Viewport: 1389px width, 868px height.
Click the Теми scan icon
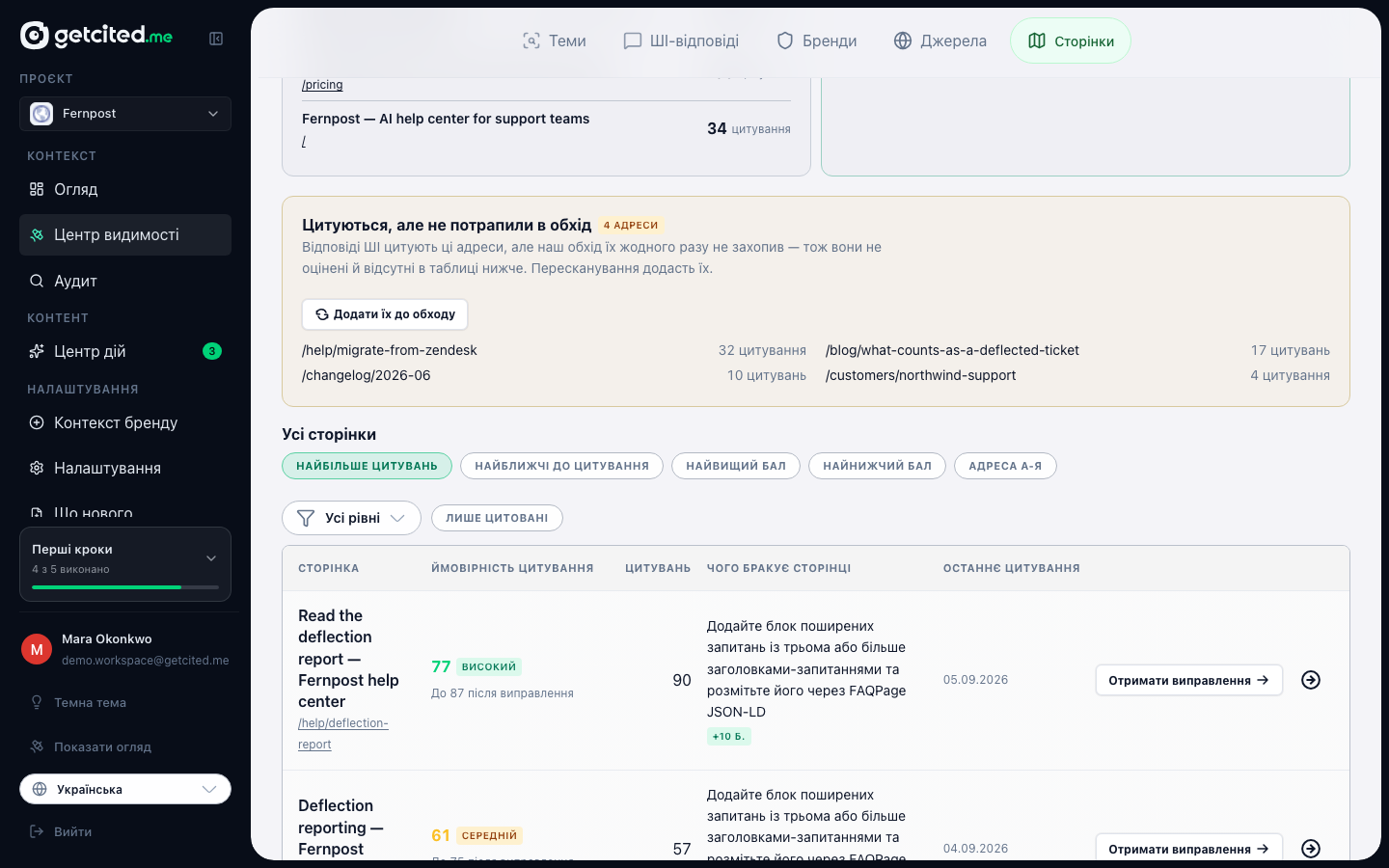[x=531, y=41]
